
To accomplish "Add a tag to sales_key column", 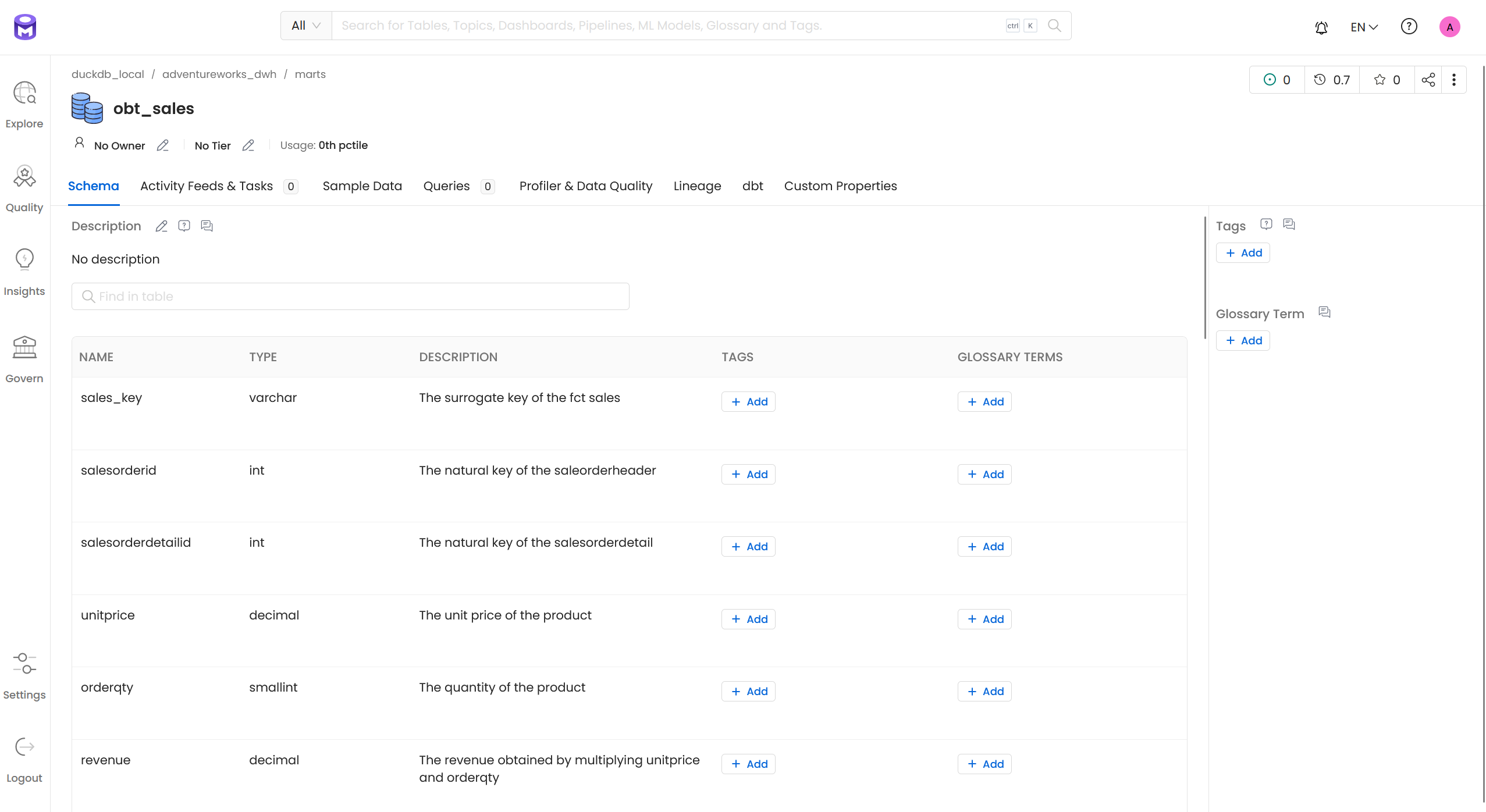I will pos(748,402).
